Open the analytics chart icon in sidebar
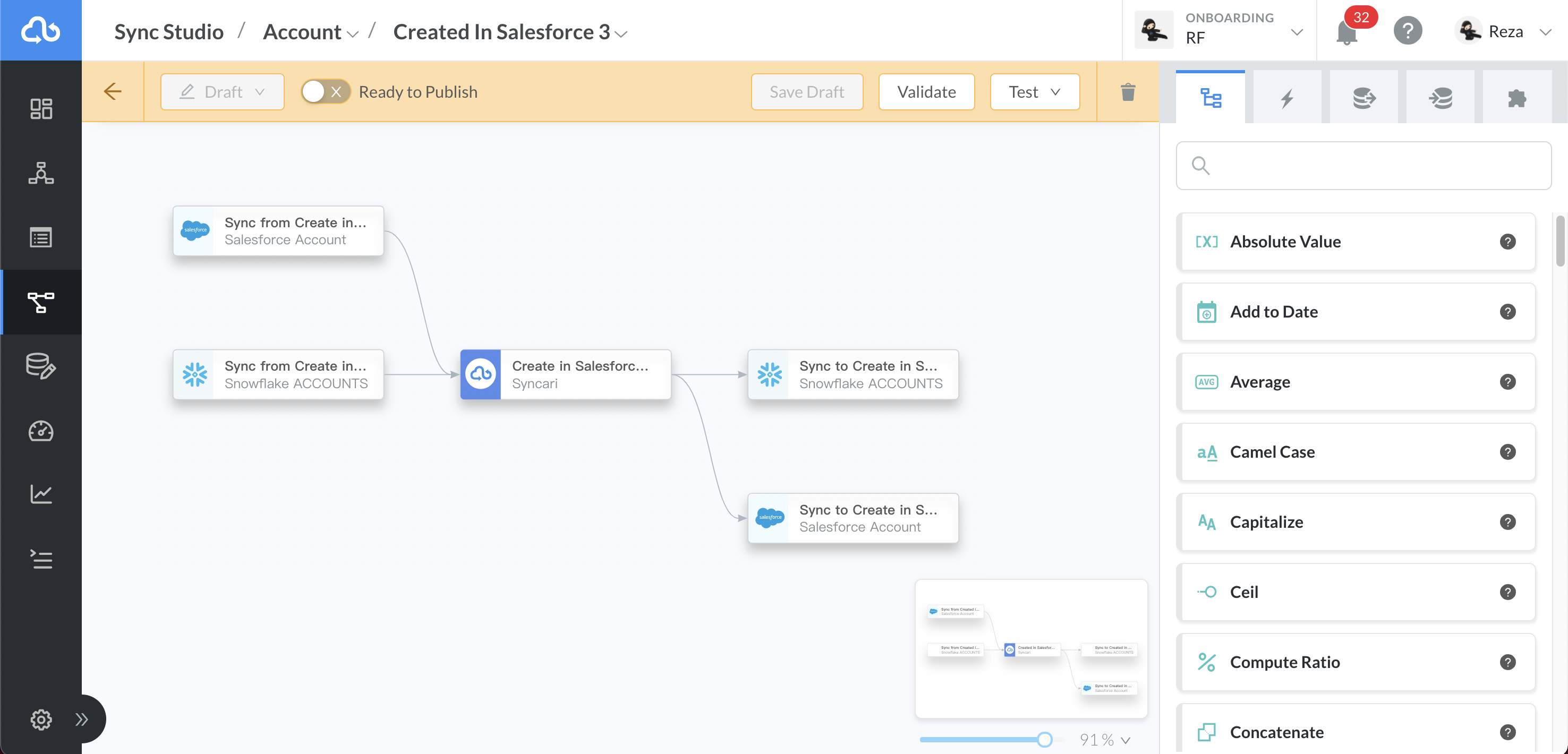The image size is (1568, 754). (40, 494)
